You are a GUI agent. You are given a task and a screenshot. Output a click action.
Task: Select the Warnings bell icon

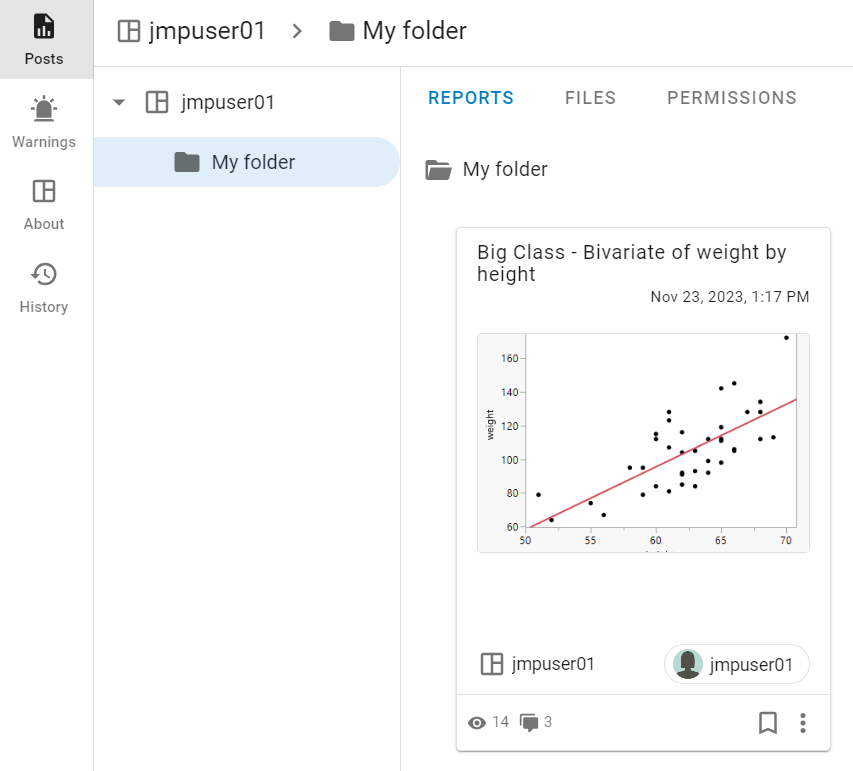[x=43, y=110]
